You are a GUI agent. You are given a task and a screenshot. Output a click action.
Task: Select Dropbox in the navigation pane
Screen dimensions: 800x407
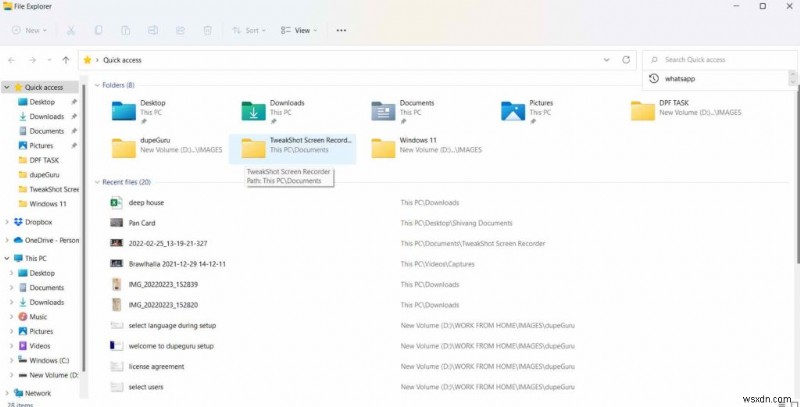[39, 222]
